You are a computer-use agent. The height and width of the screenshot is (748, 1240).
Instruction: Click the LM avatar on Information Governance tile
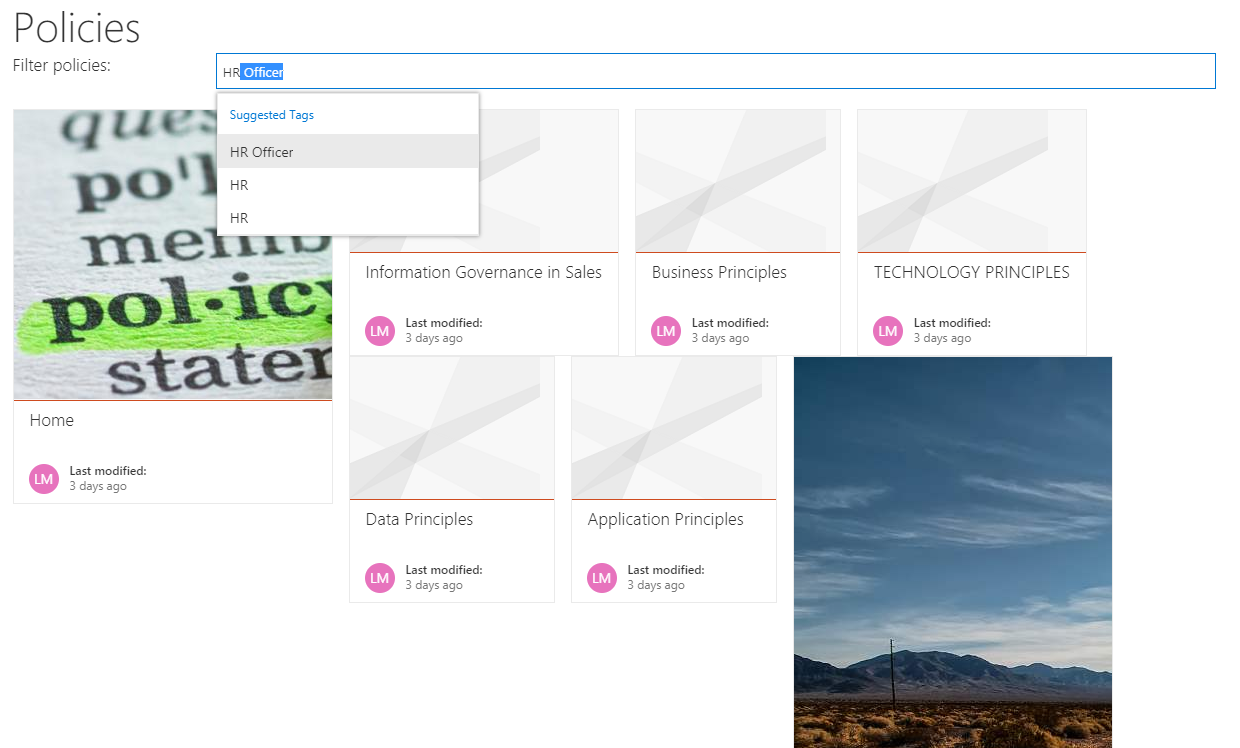[x=379, y=330]
